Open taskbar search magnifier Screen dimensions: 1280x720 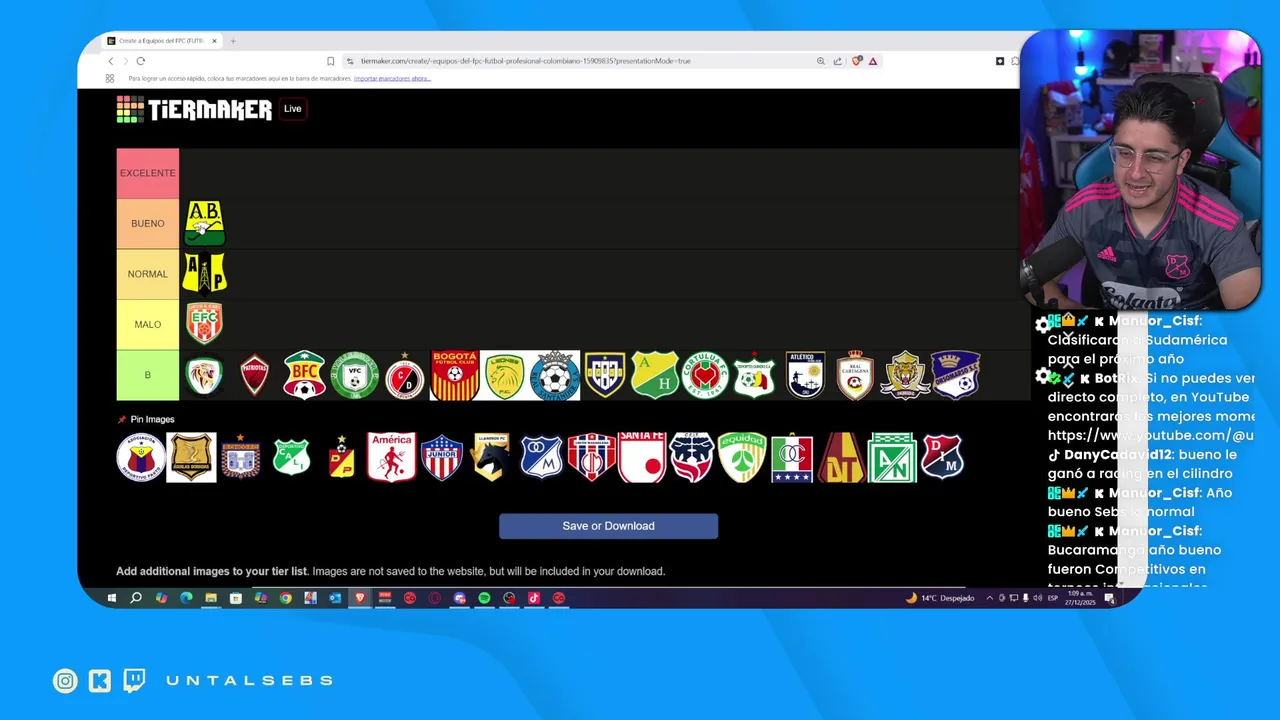[x=136, y=598]
